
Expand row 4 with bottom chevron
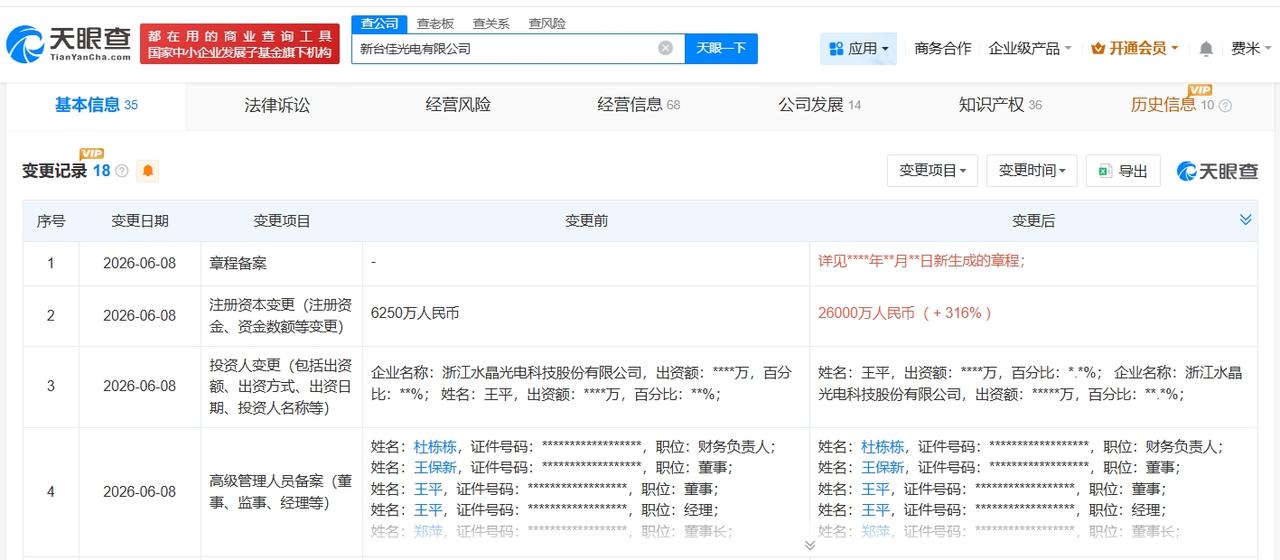809,545
